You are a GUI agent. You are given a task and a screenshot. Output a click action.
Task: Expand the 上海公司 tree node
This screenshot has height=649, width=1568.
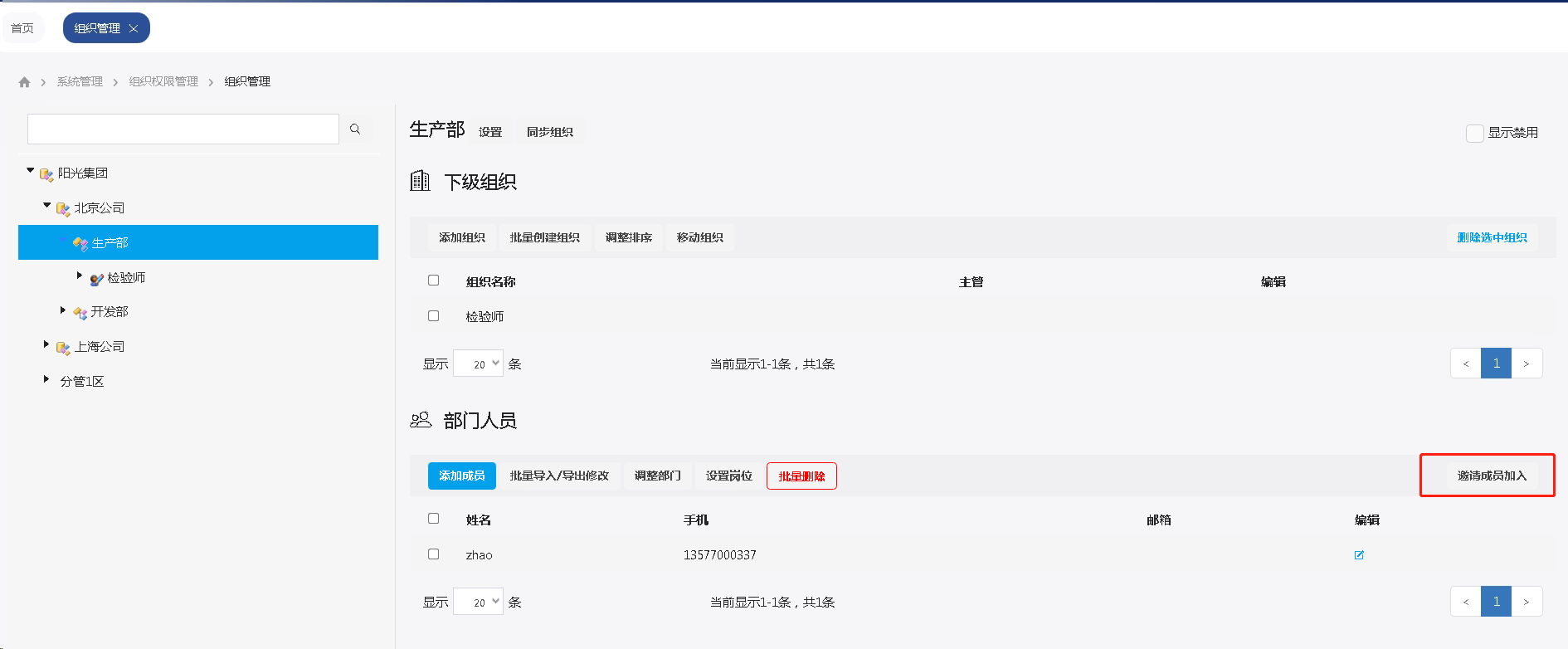[46, 344]
